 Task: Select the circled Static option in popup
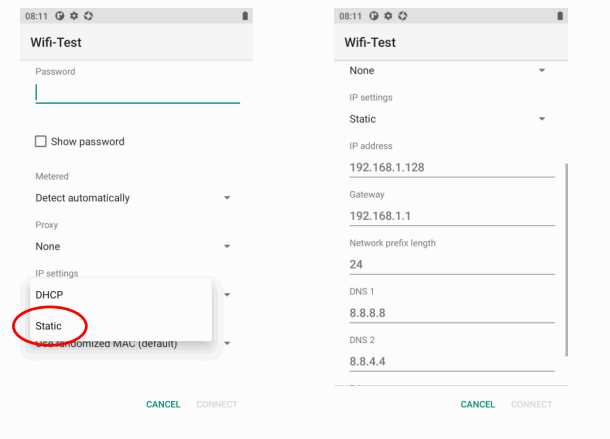pyautogui.click(x=49, y=326)
